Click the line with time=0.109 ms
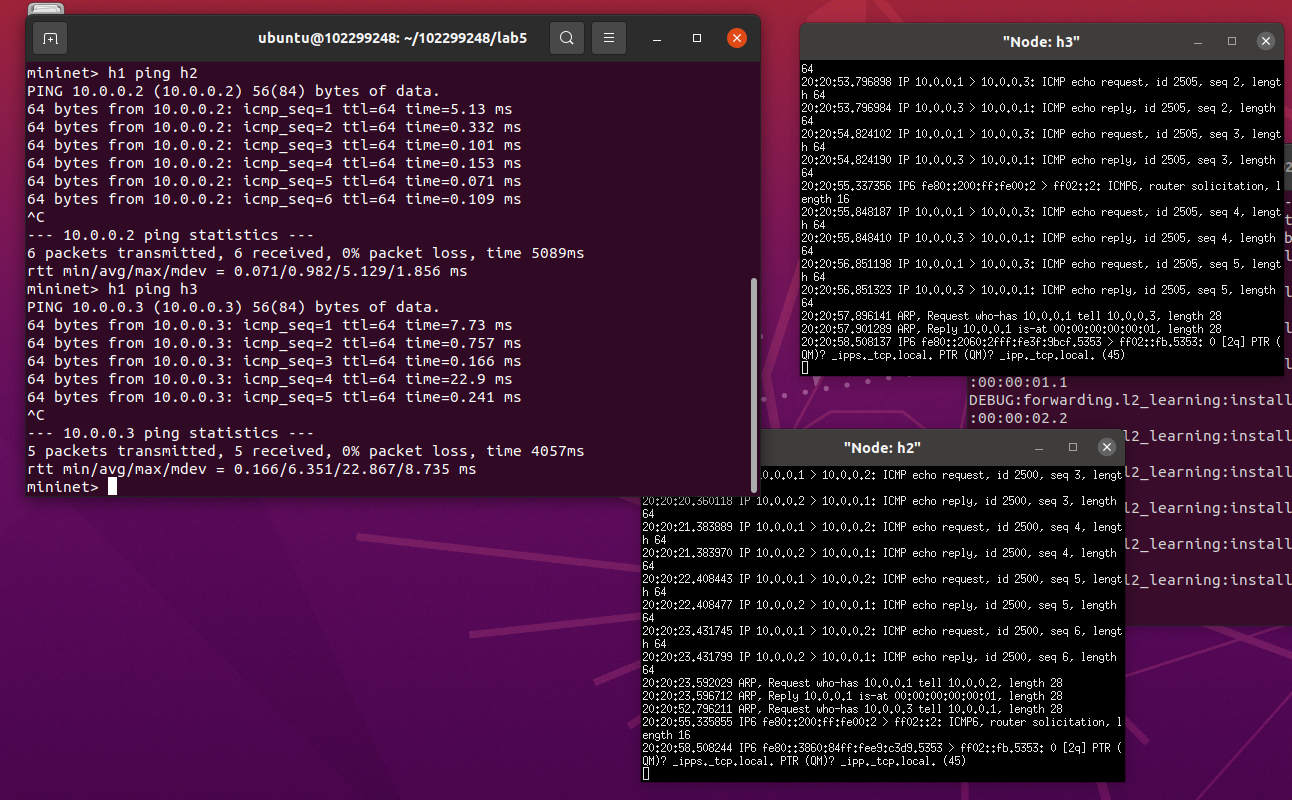The width and height of the screenshot is (1292, 800). (274, 199)
